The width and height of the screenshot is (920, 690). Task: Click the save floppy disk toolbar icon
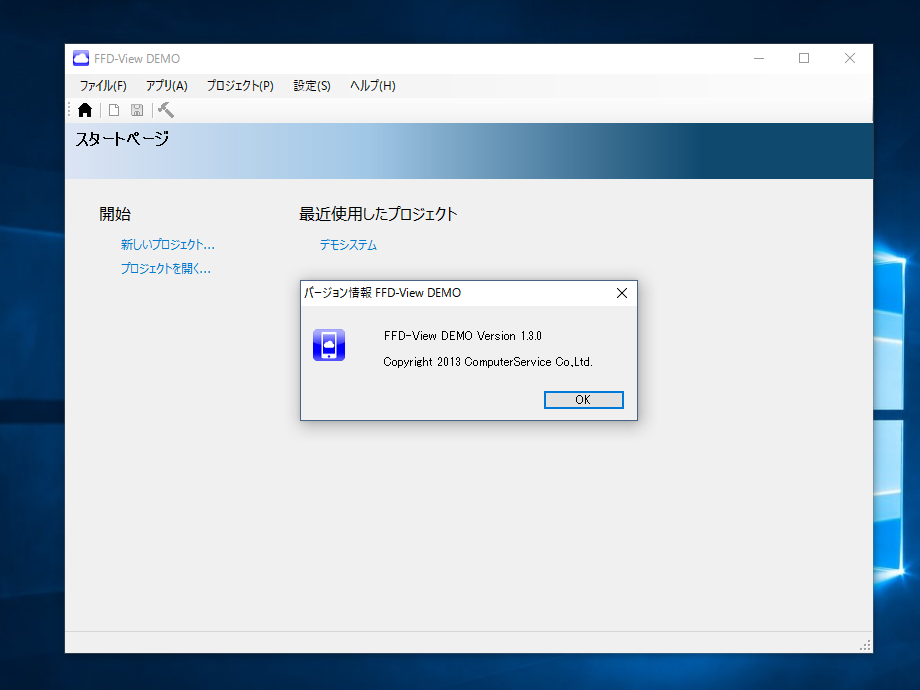(137, 110)
